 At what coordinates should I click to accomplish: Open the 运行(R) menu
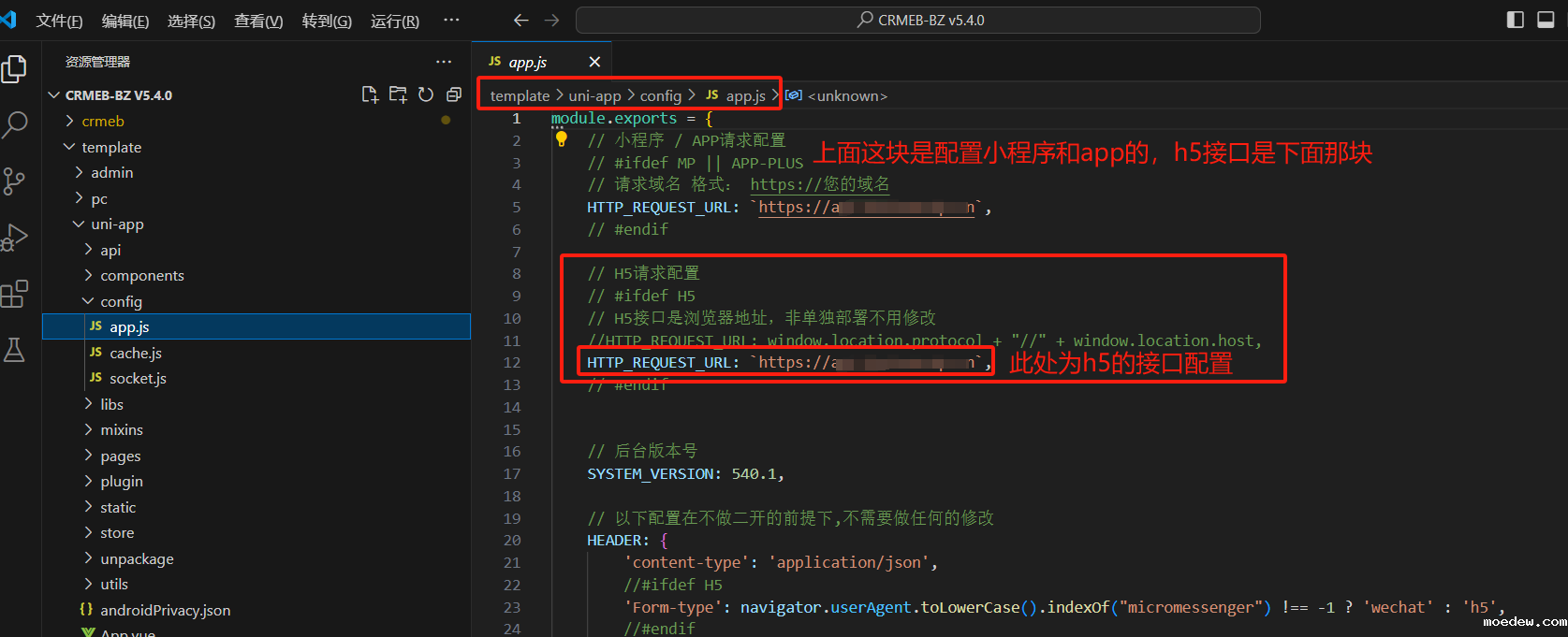click(x=394, y=21)
